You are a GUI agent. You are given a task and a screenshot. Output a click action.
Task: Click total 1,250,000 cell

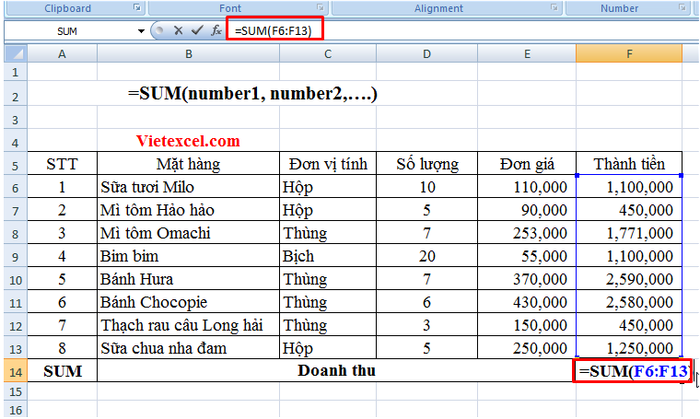(x=629, y=348)
